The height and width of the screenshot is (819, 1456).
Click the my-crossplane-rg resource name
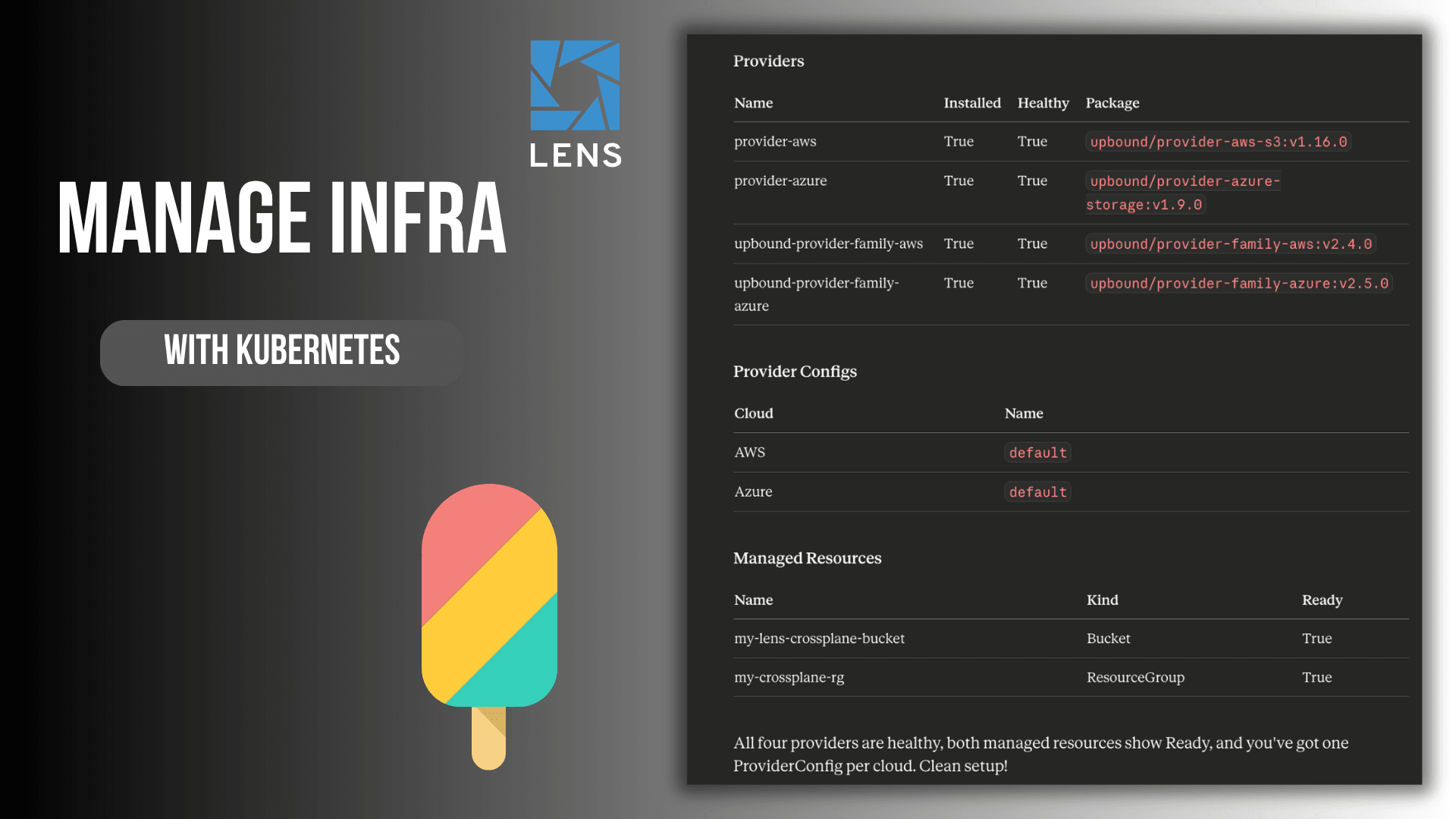click(789, 677)
